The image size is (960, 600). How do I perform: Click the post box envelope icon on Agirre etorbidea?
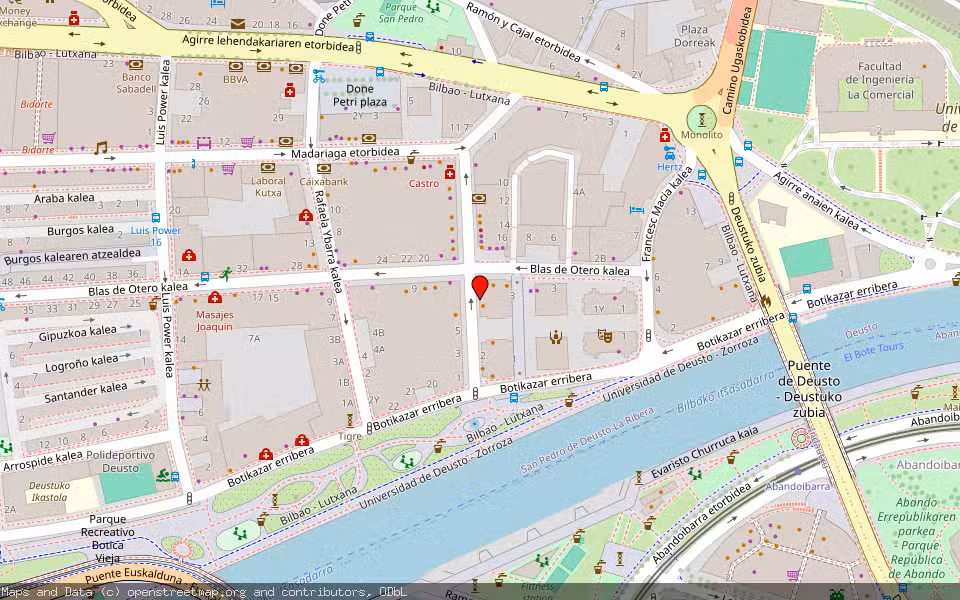pos(238,23)
